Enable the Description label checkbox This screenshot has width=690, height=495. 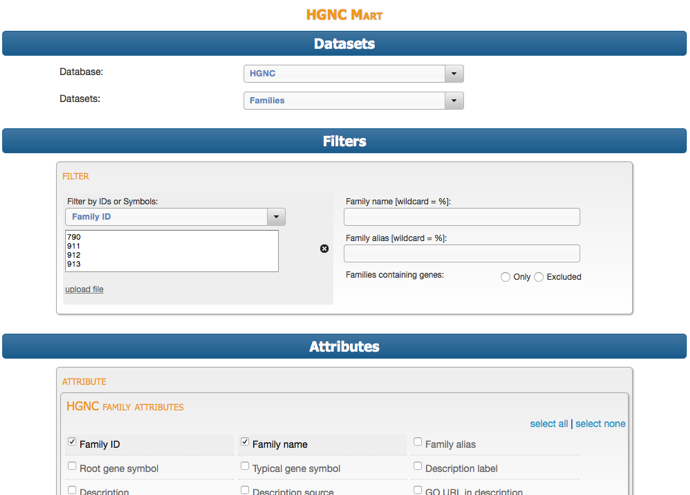pos(418,466)
